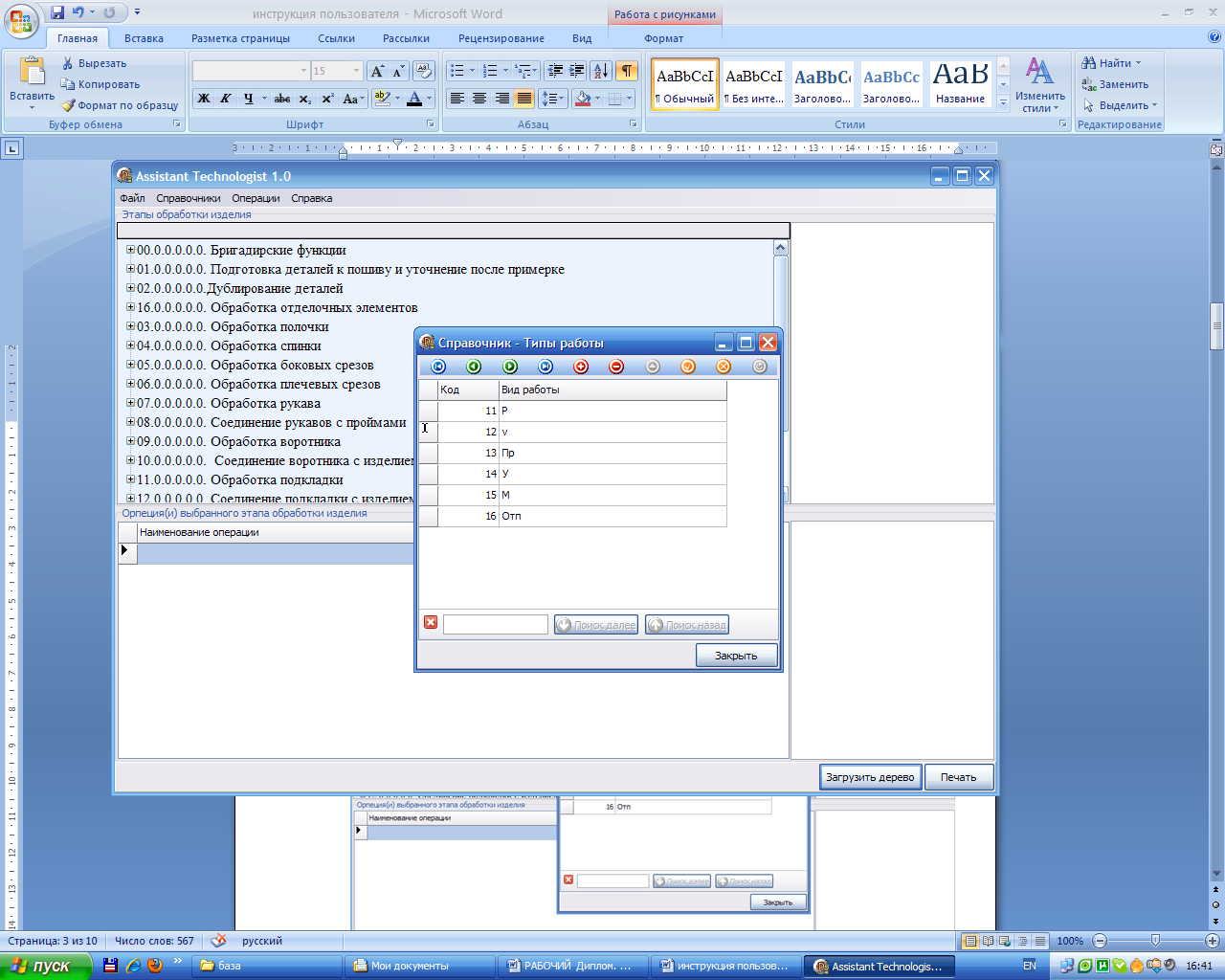This screenshot has width=1225, height=980.
Task: Expand the styles gallery list
Action: (1003, 103)
